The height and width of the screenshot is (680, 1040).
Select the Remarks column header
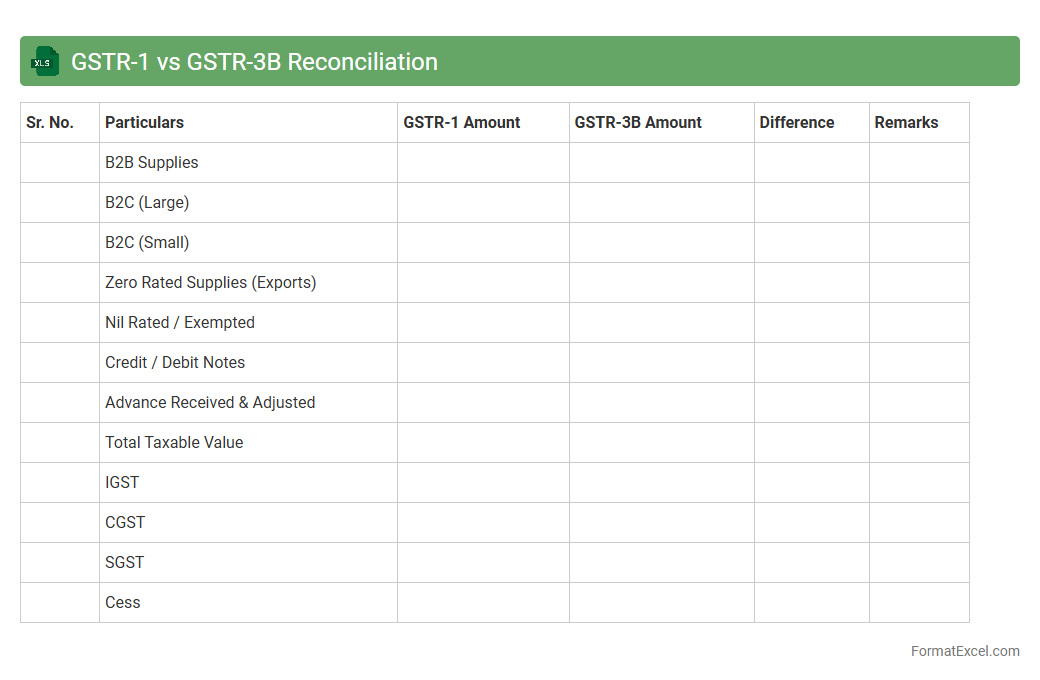[x=906, y=123]
